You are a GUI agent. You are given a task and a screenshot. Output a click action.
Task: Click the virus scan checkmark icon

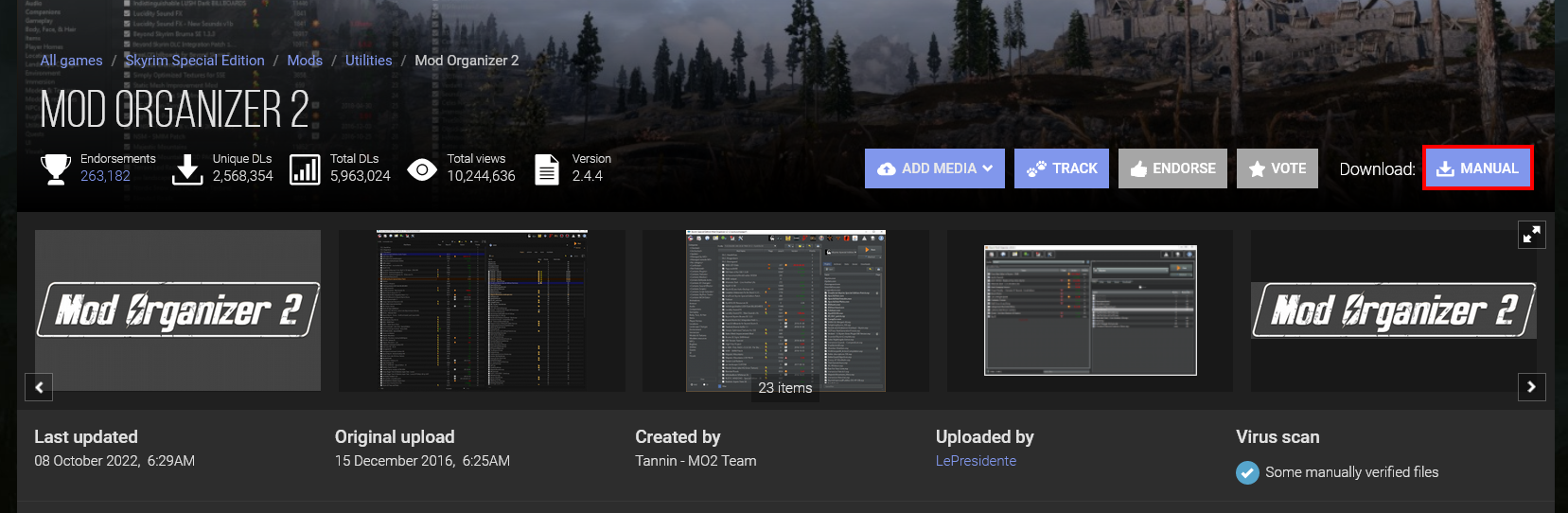[x=1247, y=472]
